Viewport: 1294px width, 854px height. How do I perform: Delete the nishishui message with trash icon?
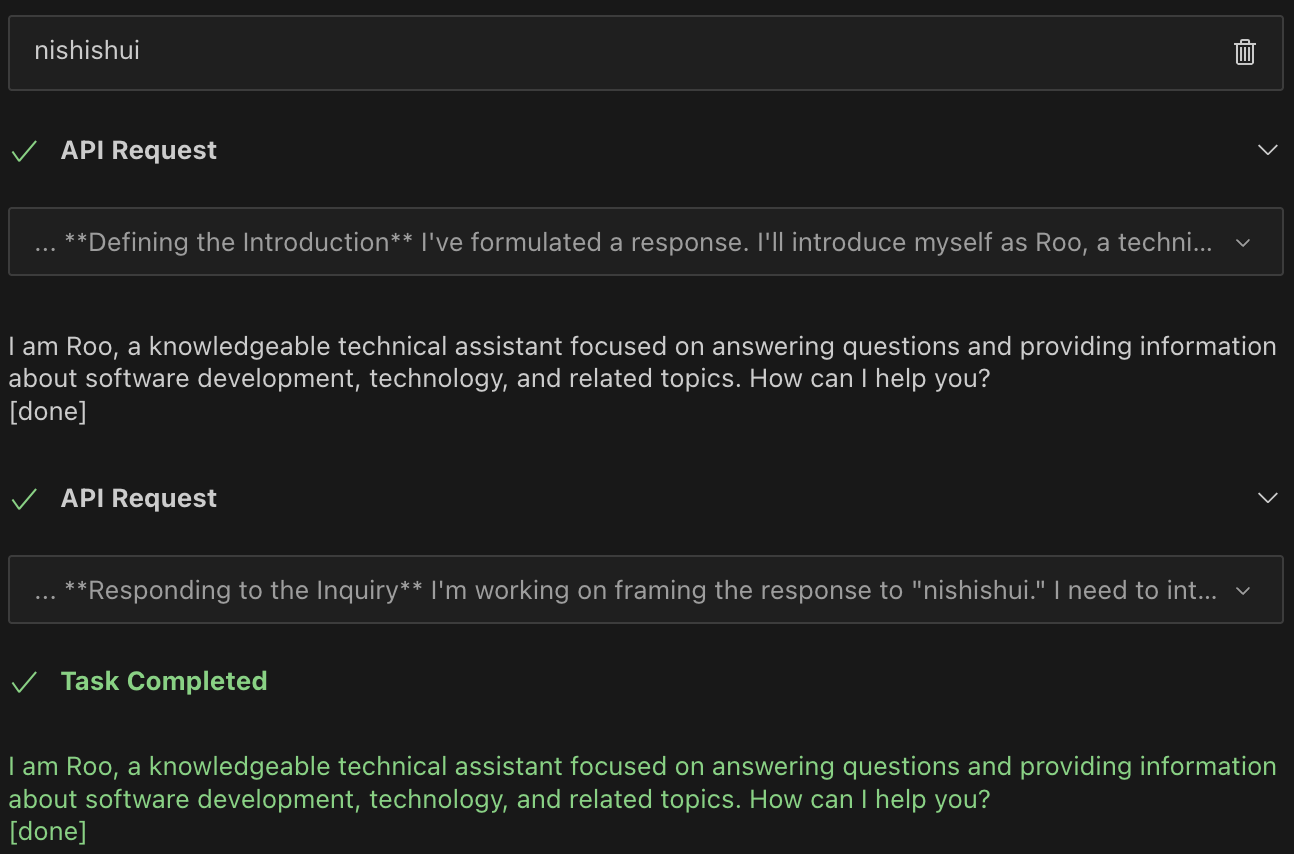(x=1244, y=52)
